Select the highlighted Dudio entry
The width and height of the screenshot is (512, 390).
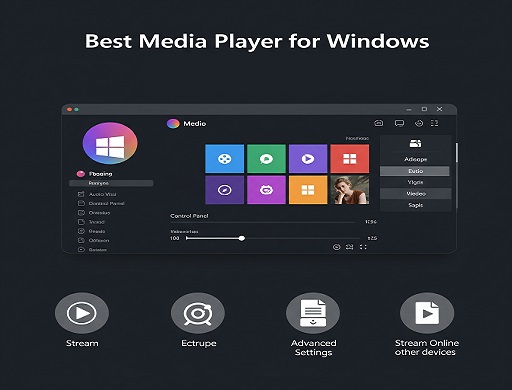point(415,171)
